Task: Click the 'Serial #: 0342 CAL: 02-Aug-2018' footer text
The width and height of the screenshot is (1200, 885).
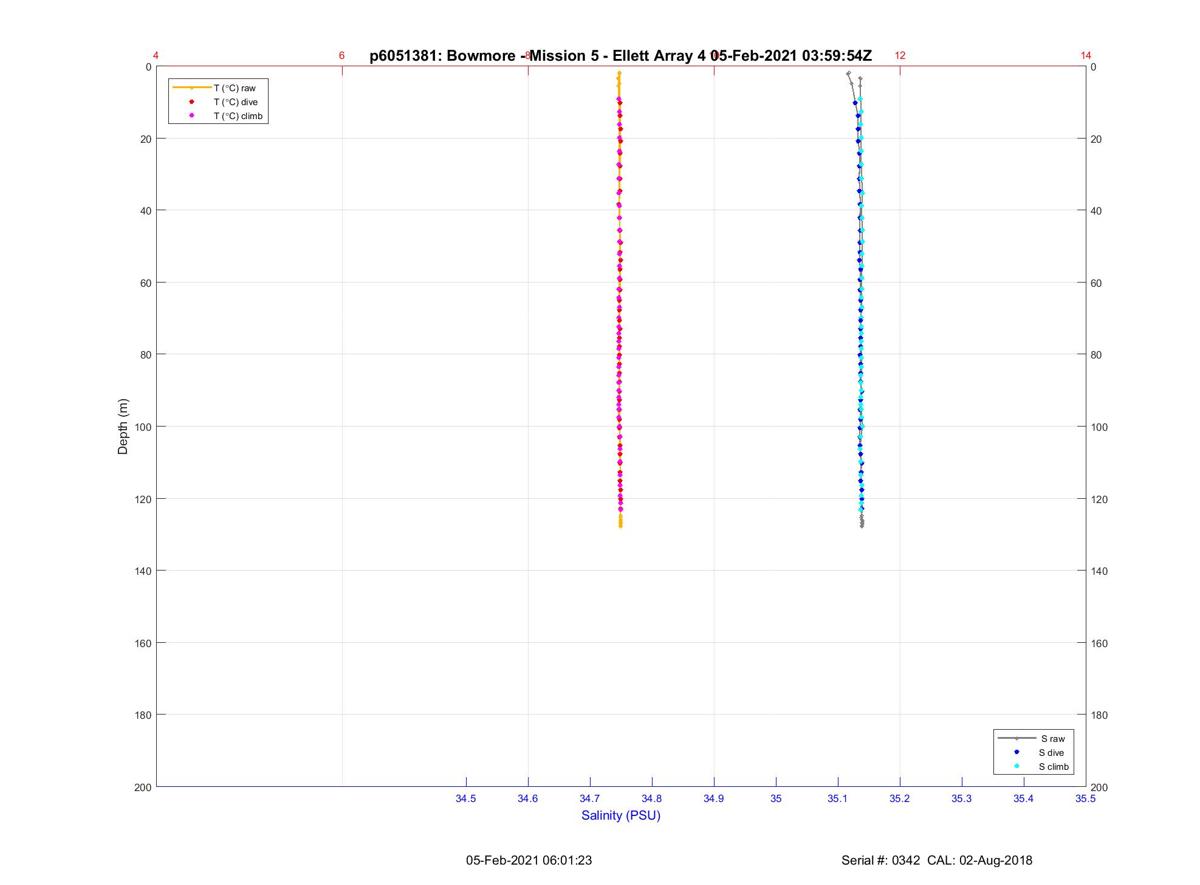Action: 937,860
